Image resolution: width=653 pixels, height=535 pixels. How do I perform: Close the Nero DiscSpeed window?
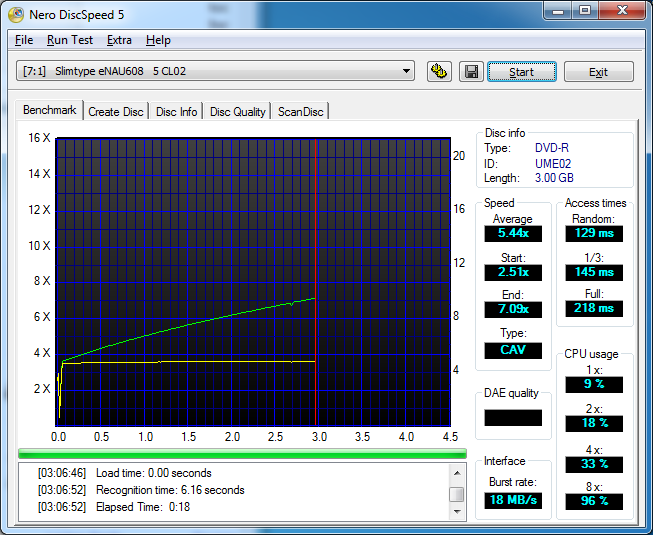click(x=622, y=11)
